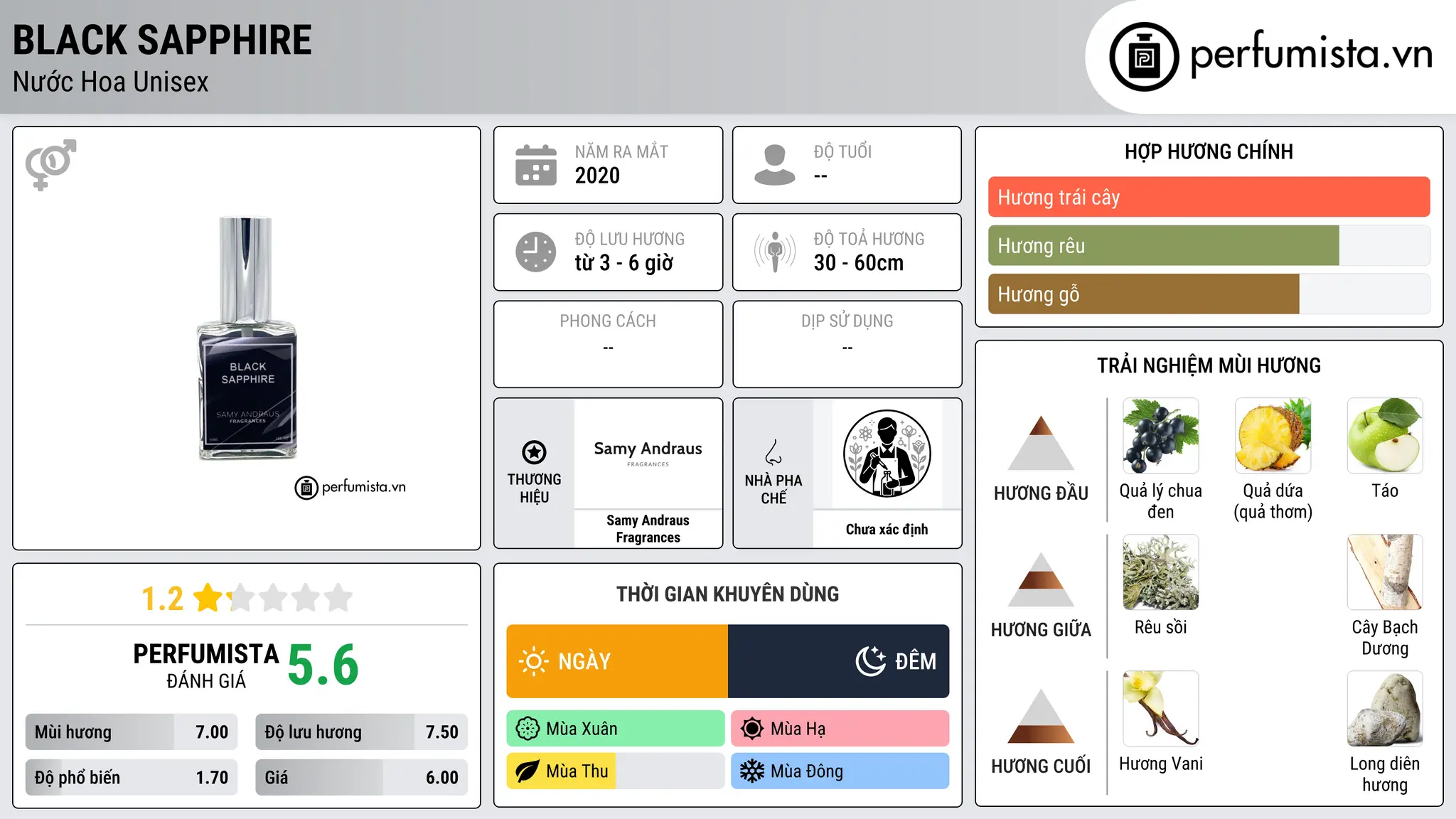Click the Hương trái cây accord bar
Image resolution: width=1456 pixels, height=819 pixels.
[x=1209, y=197]
